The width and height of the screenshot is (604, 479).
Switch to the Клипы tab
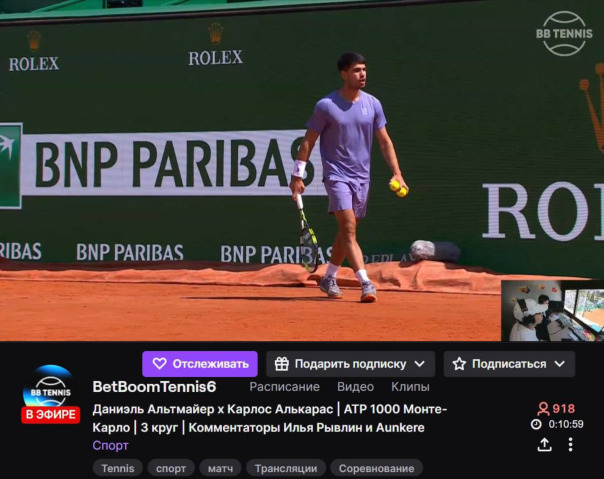click(410, 387)
